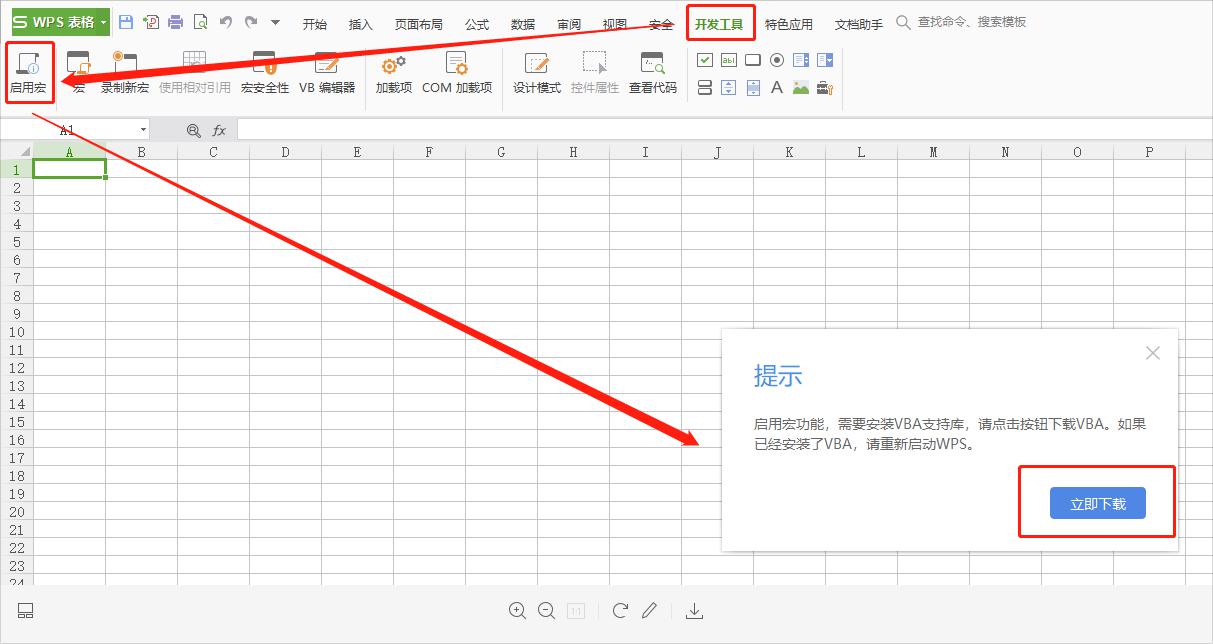1213x644 pixels.
Task: Insert the radio button form control
Action: (777, 60)
